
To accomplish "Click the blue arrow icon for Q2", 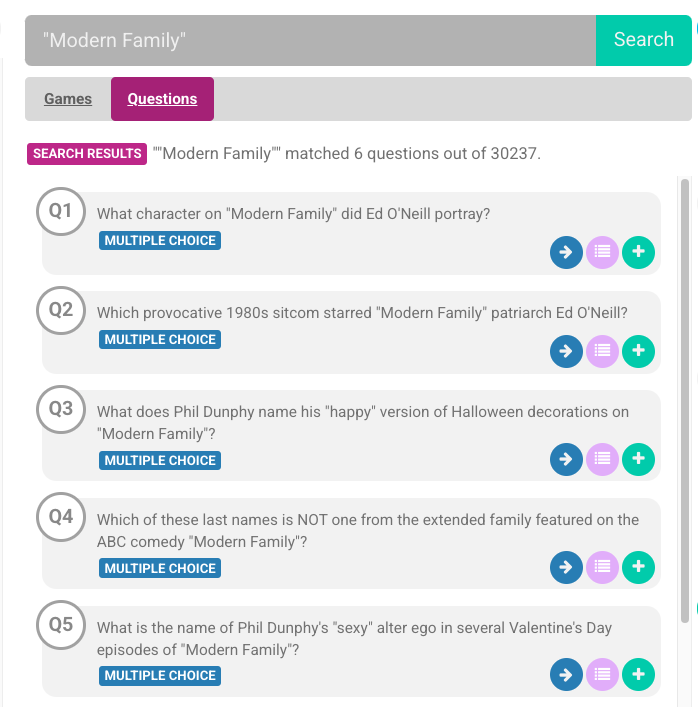I will 566,351.
